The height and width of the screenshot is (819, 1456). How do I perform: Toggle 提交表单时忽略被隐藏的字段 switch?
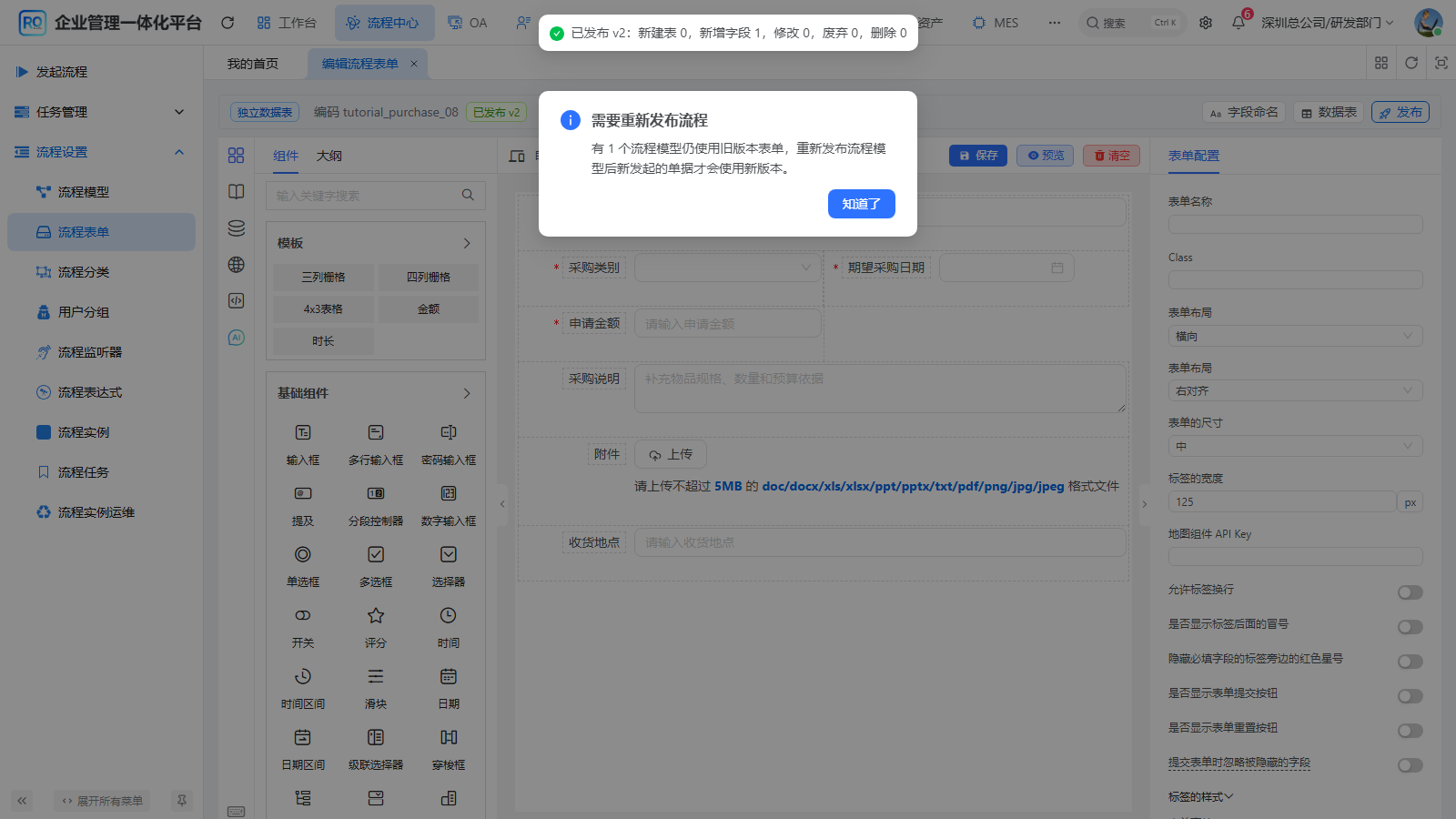pyautogui.click(x=1410, y=765)
